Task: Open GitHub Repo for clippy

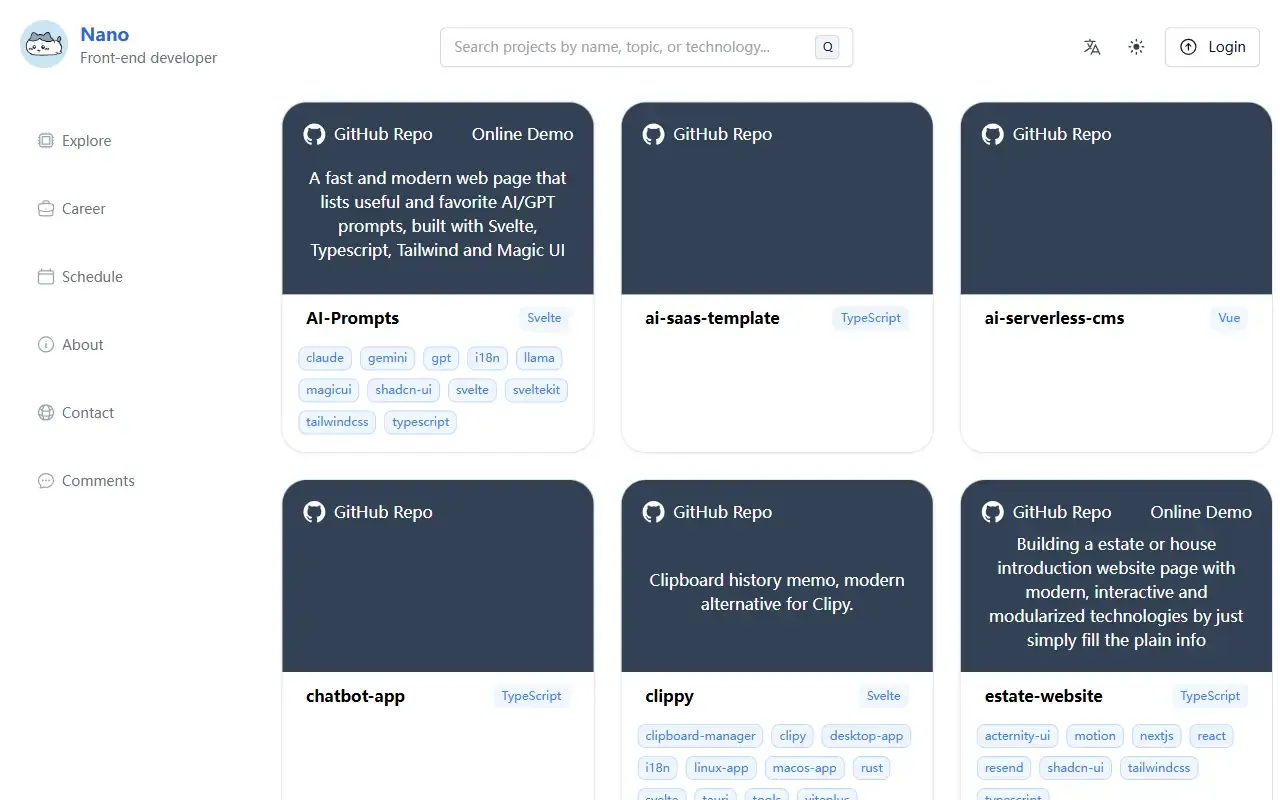Action: (707, 512)
